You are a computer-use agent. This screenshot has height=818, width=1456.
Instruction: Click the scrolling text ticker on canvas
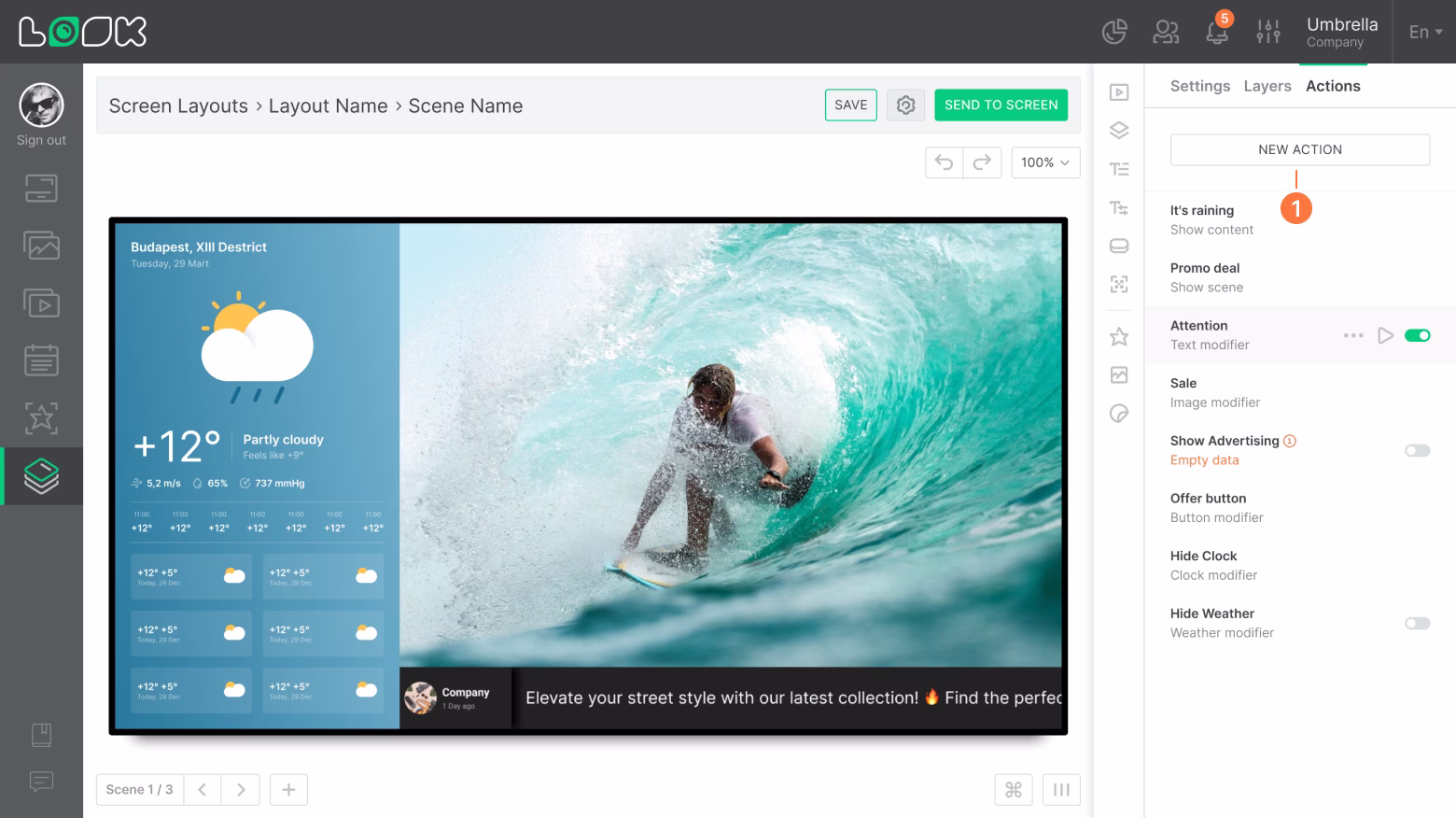tap(788, 698)
